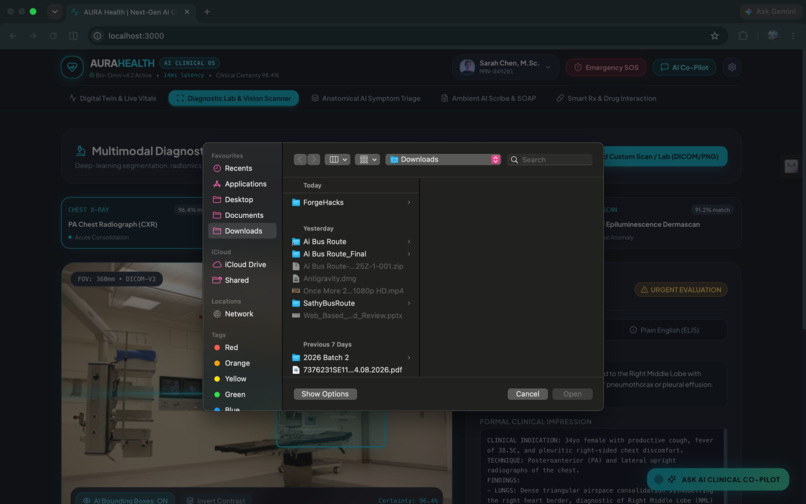Screen dimensions: 806x504
Task: Open column view options dropdown
Action: pos(337,159)
